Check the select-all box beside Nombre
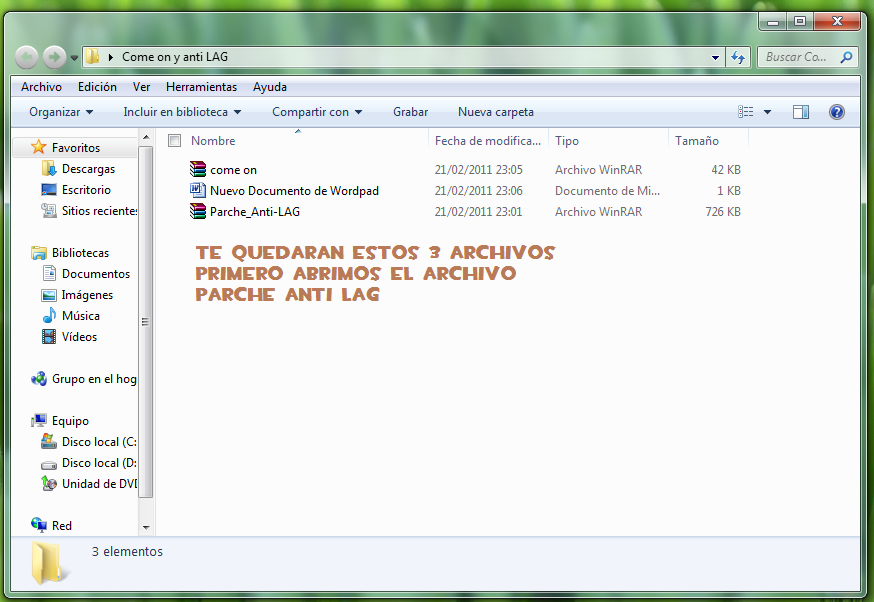 [x=175, y=141]
